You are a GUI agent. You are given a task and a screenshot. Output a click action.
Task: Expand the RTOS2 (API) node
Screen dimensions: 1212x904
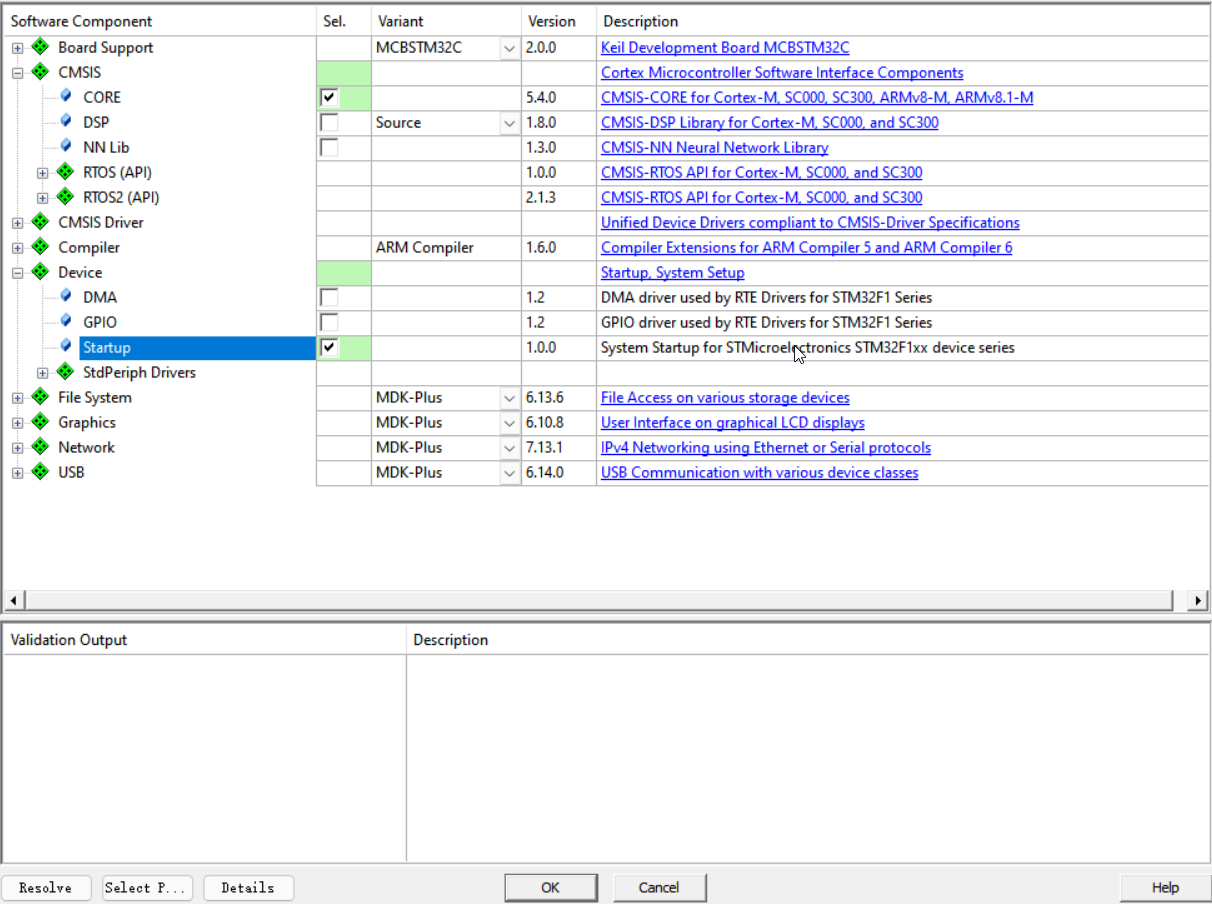(43, 198)
